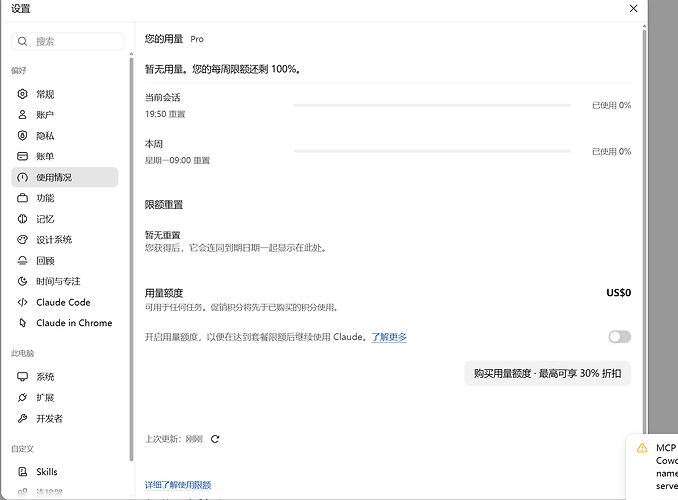Viewport: 678px width, 500px height.
Task: Click the brain icon beside 记忆
Action: (22, 219)
